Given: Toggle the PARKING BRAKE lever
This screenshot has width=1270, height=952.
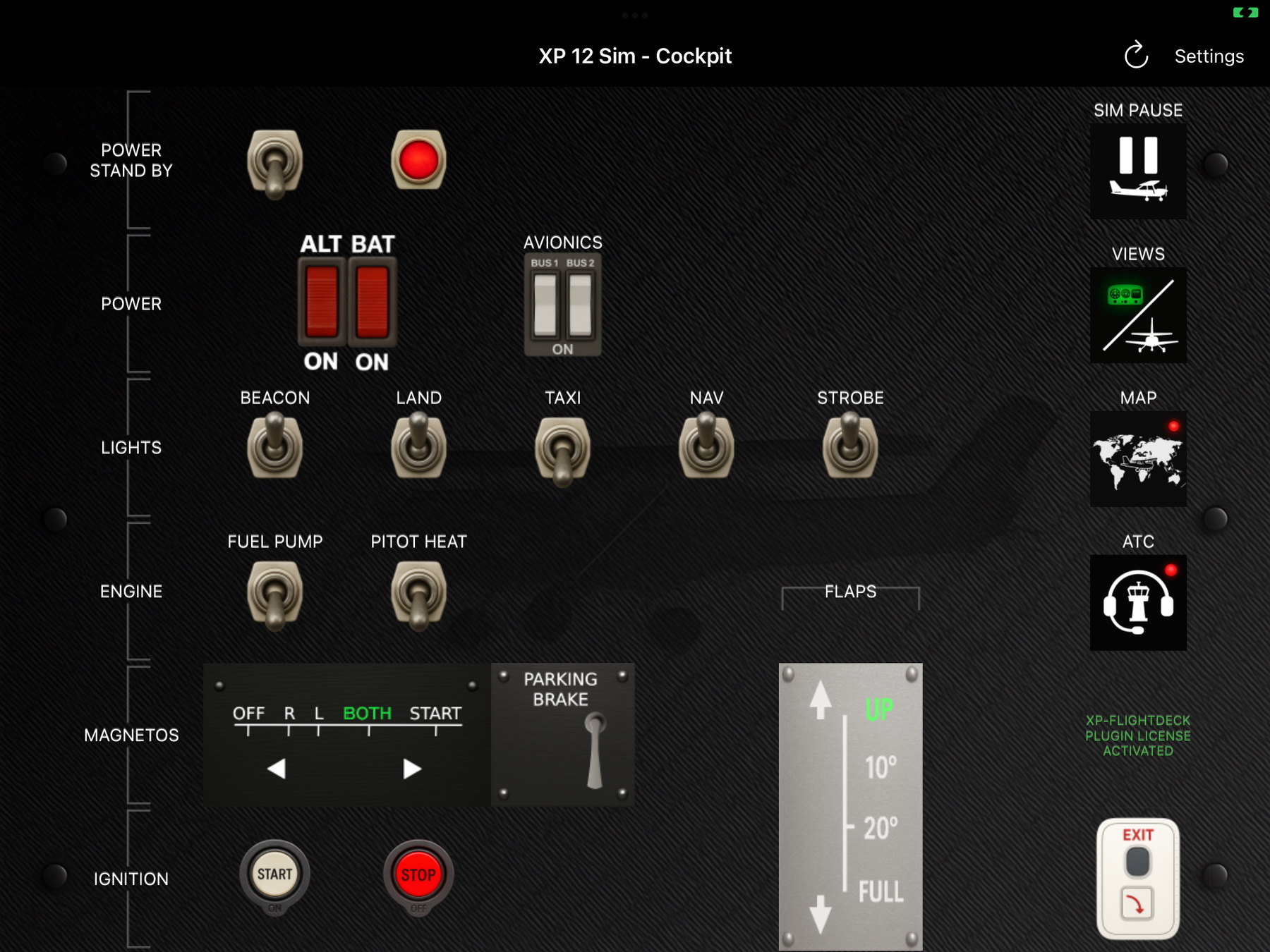Looking at the screenshot, I should pos(595,750).
